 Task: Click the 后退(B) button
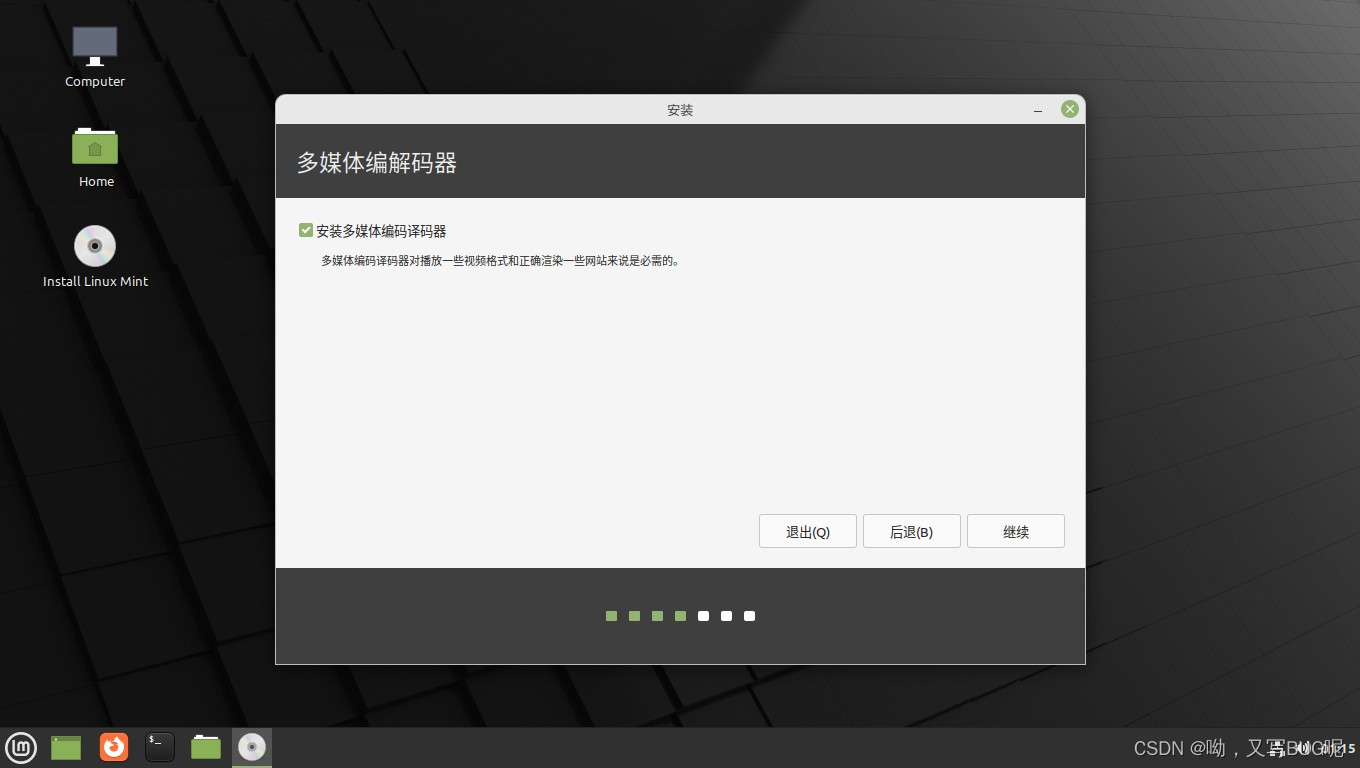pyautogui.click(x=912, y=531)
